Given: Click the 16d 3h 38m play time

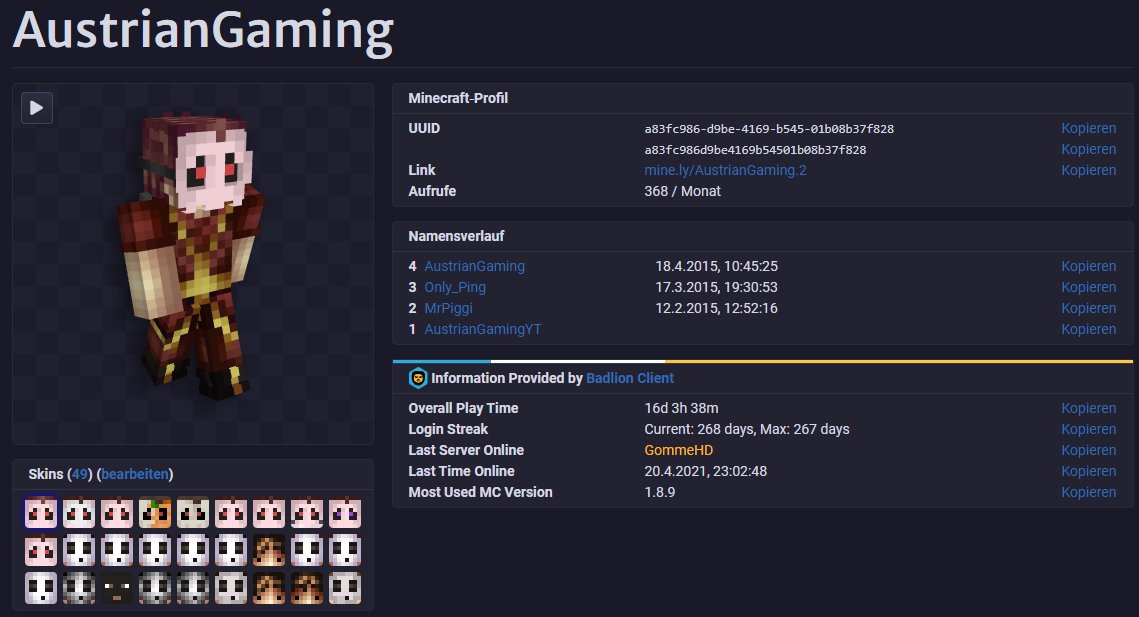Looking at the screenshot, I should (681, 408).
